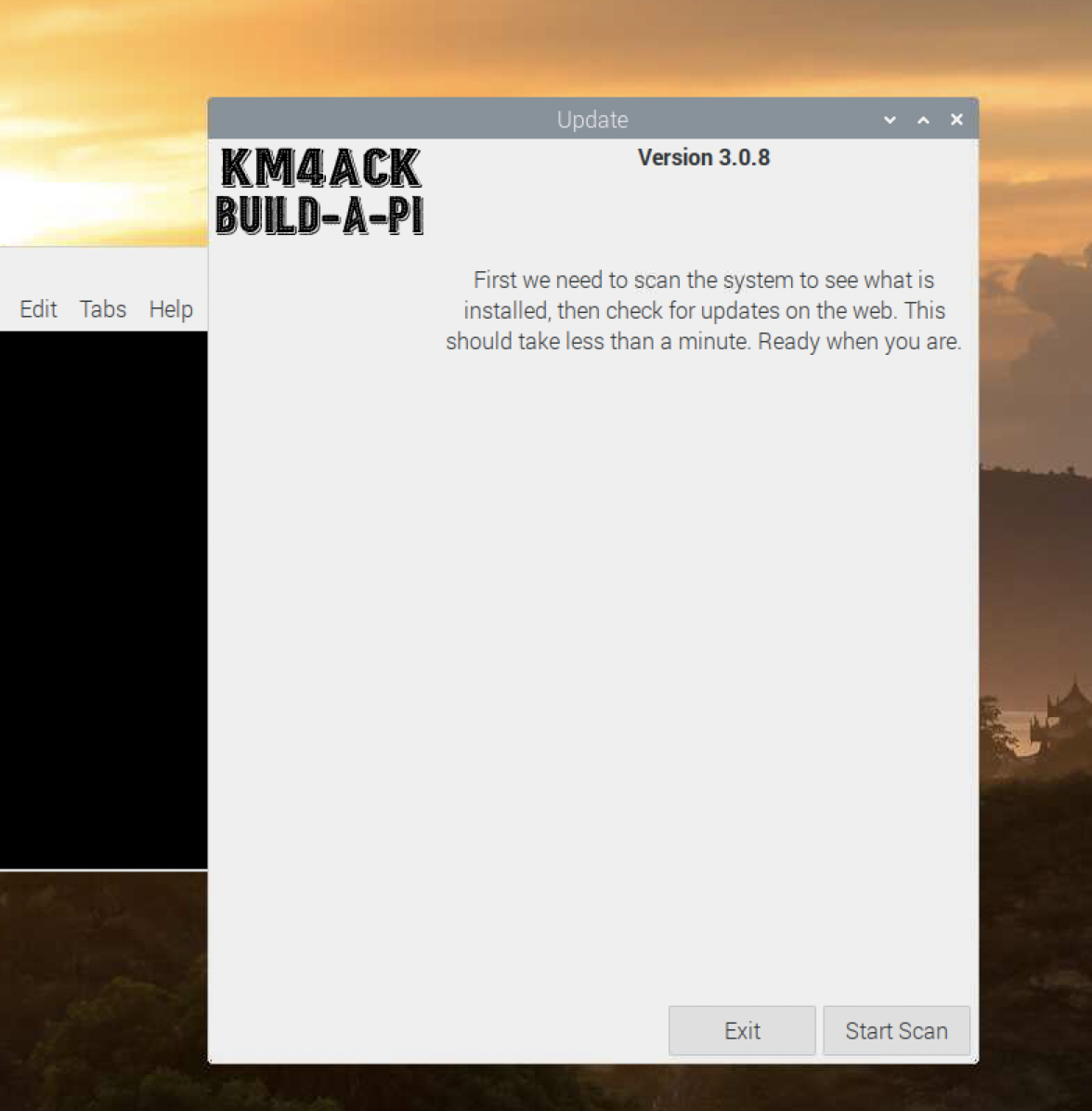Click the BUILD-A-PI text in the logo

(319, 216)
